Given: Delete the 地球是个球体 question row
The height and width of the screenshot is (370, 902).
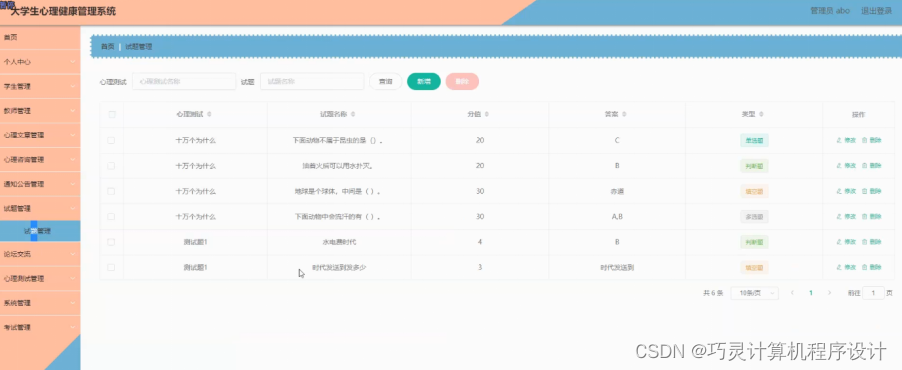Looking at the screenshot, I should click(x=872, y=191).
